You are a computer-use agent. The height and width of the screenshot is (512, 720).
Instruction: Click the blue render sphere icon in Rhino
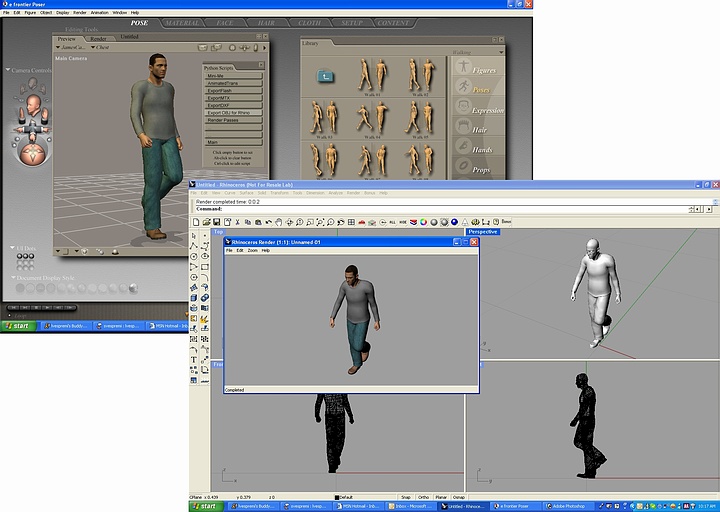pos(455,222)
